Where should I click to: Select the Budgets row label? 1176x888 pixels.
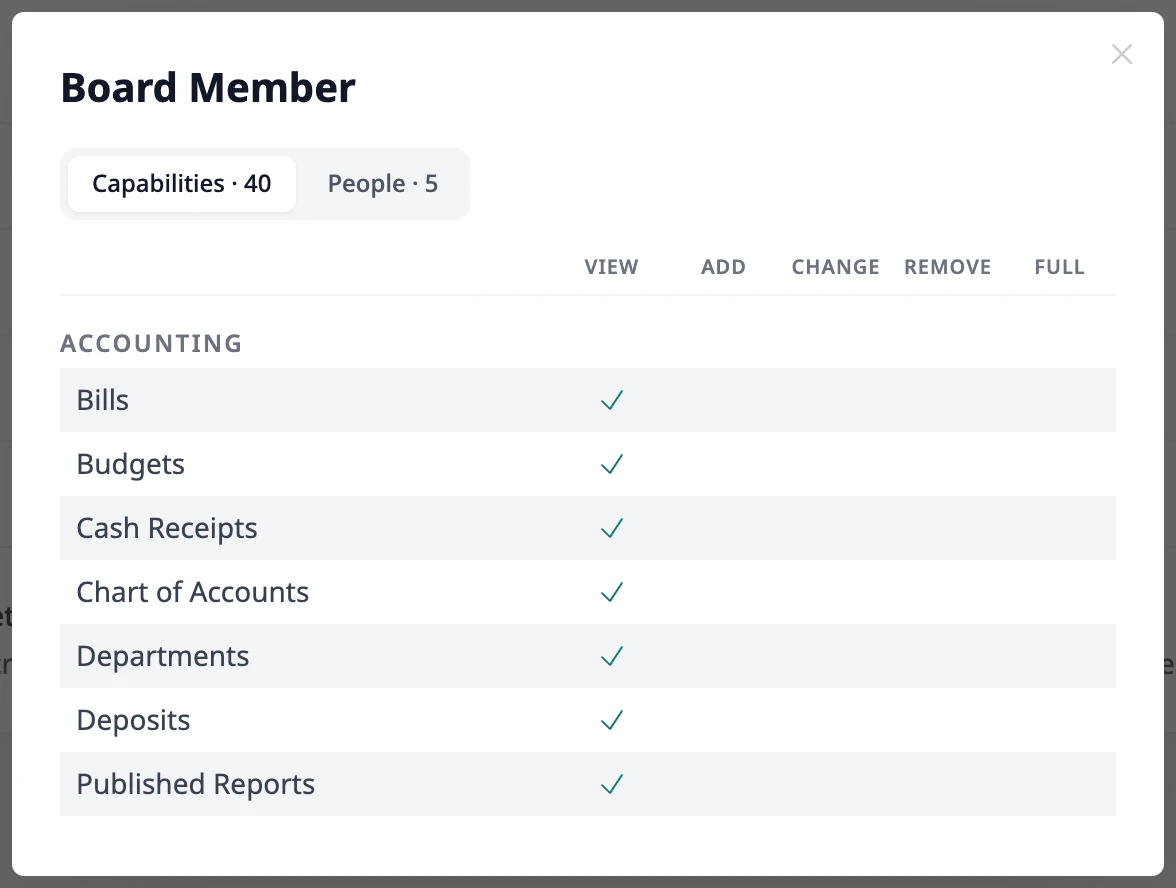coord(130,464)
